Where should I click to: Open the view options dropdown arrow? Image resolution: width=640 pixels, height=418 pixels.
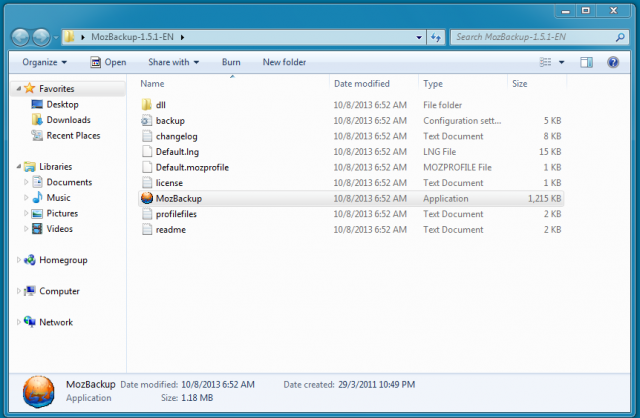pos(561,62)
